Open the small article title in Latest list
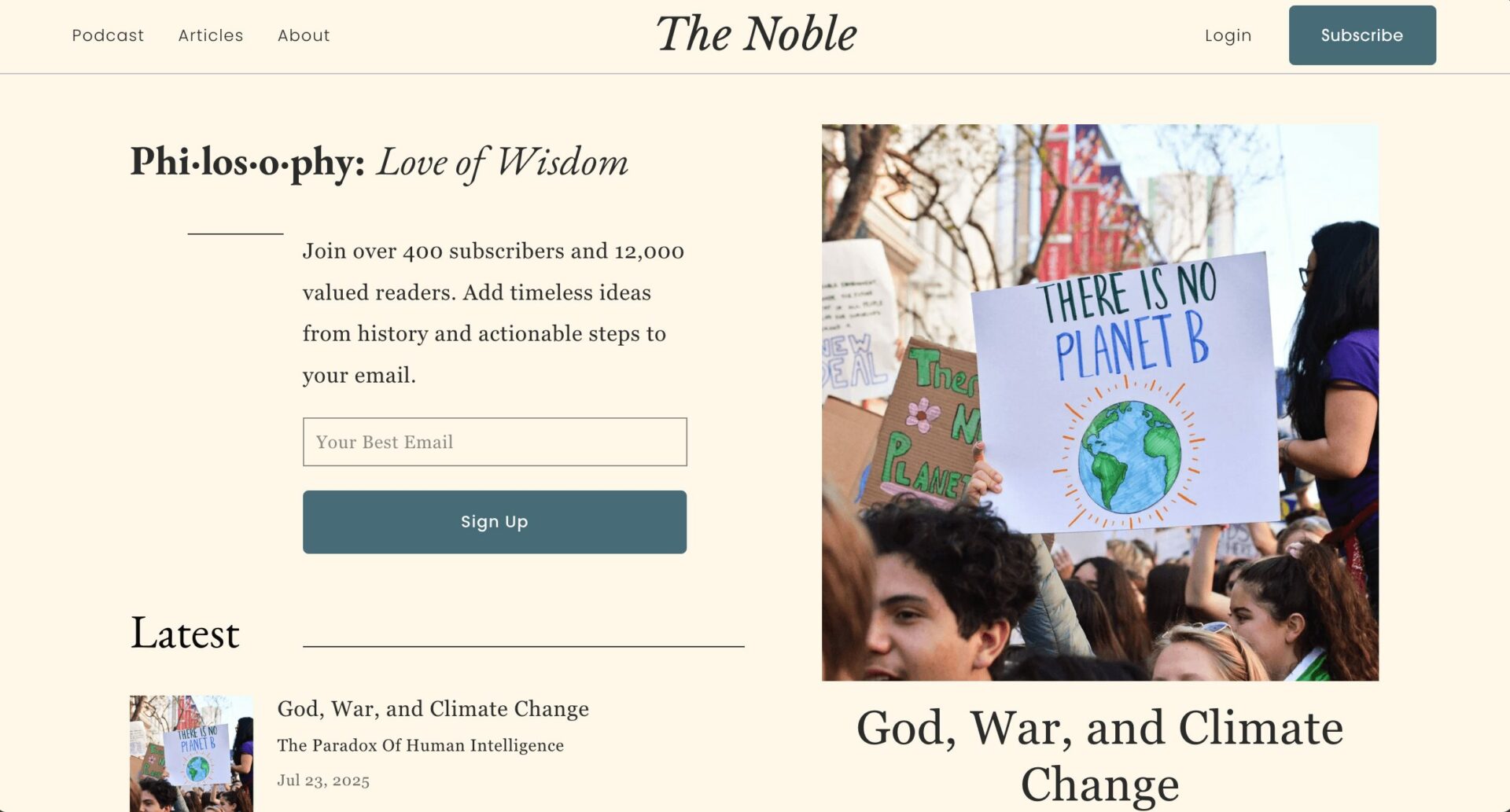The height and width of the screenshot is (812, 1510). [x=433, y=709]
